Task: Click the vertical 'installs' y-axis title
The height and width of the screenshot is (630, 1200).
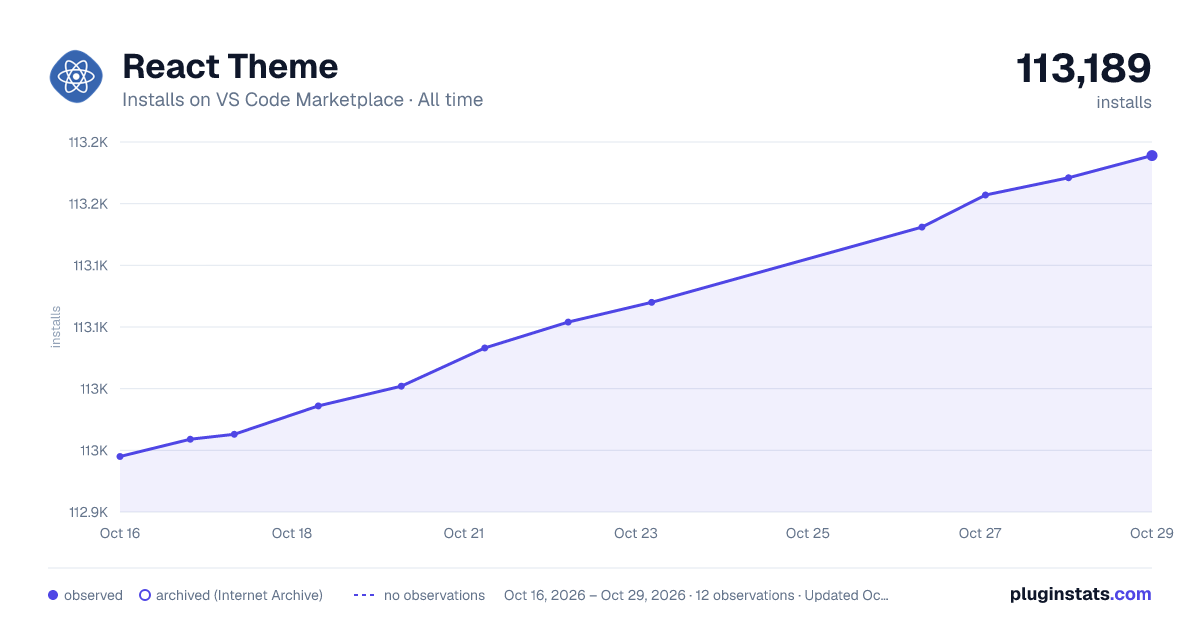Action: 56,327
